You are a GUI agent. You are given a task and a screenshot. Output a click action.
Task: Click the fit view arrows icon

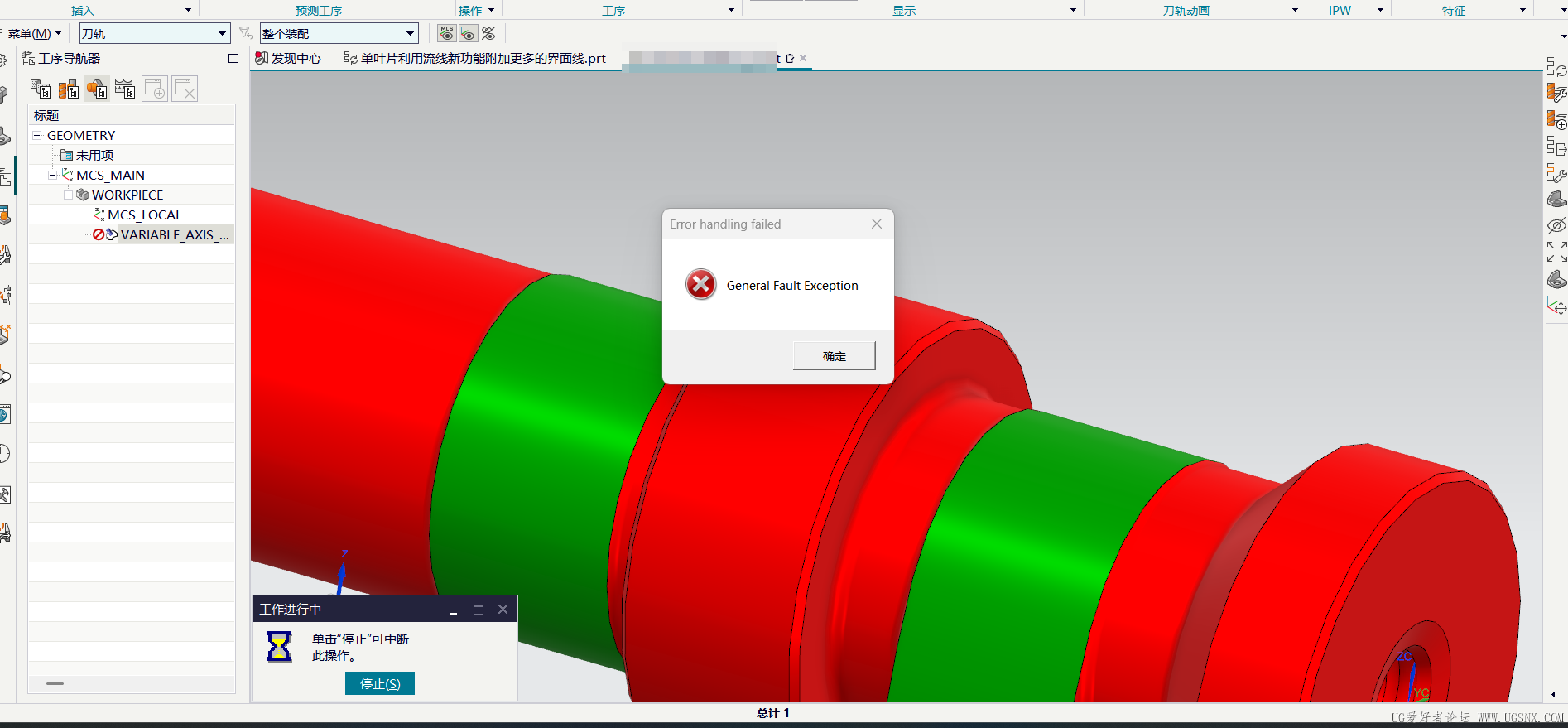tap(1556, 252)
